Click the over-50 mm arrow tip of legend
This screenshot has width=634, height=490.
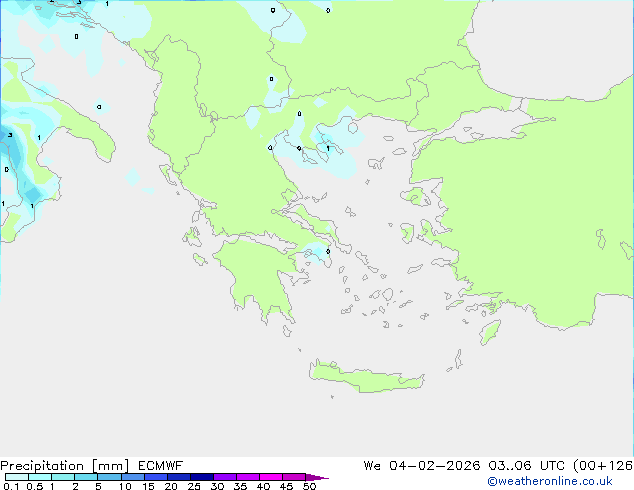(x=317, y=477)
